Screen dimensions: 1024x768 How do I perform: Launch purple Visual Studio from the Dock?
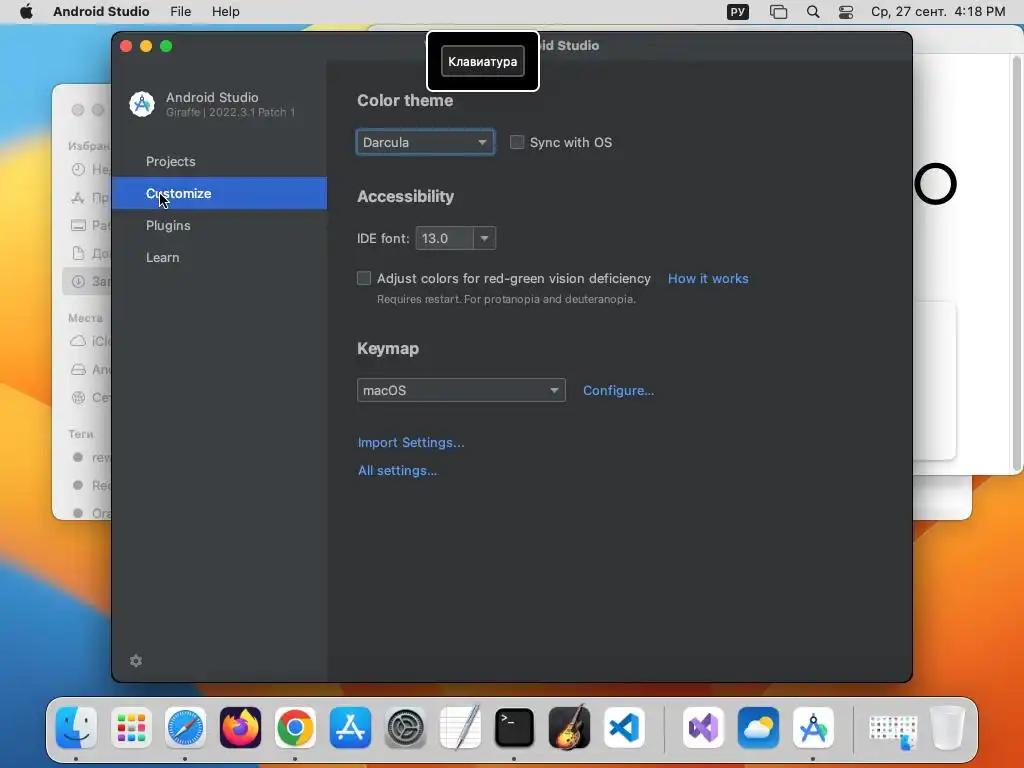pyautogui.click(x=703, y=727)
